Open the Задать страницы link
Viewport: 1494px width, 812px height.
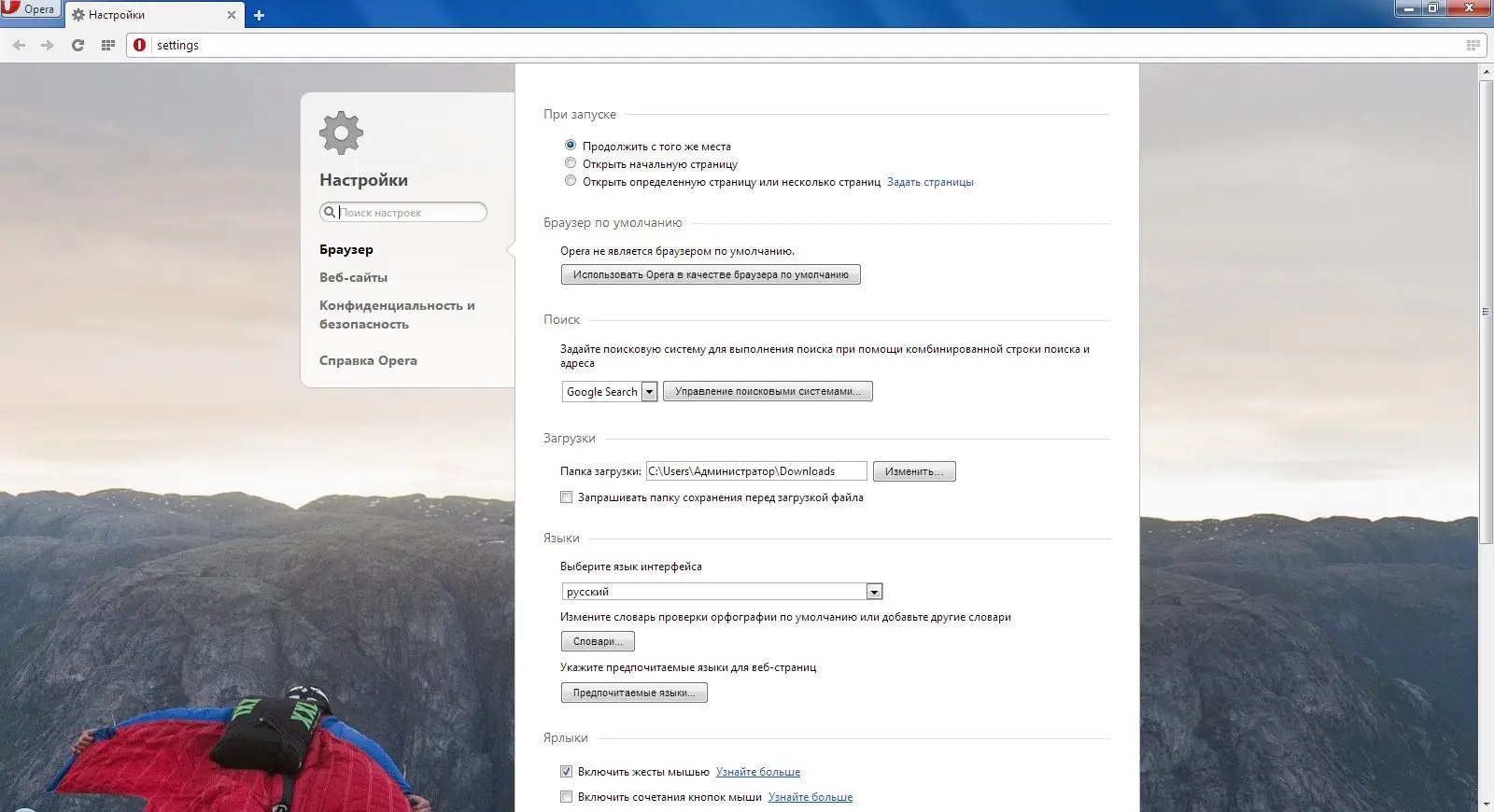(930, 182)
